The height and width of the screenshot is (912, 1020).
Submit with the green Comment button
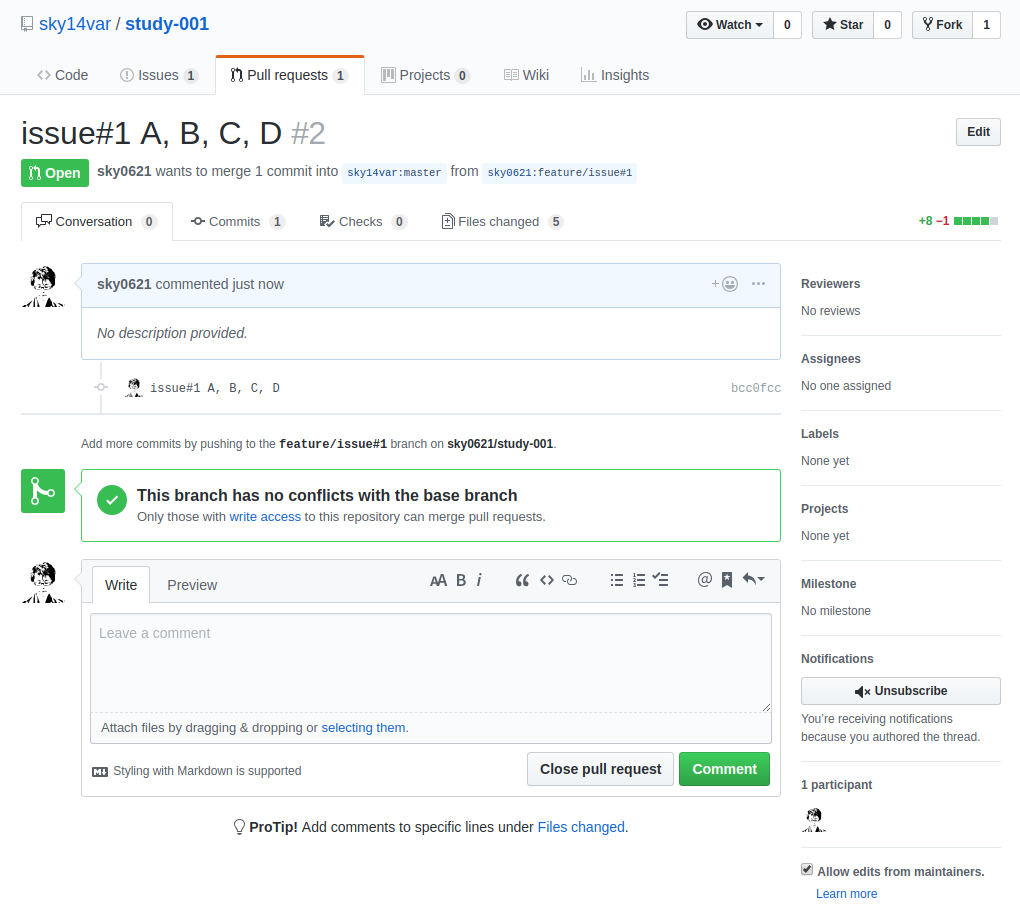(724, 769)
